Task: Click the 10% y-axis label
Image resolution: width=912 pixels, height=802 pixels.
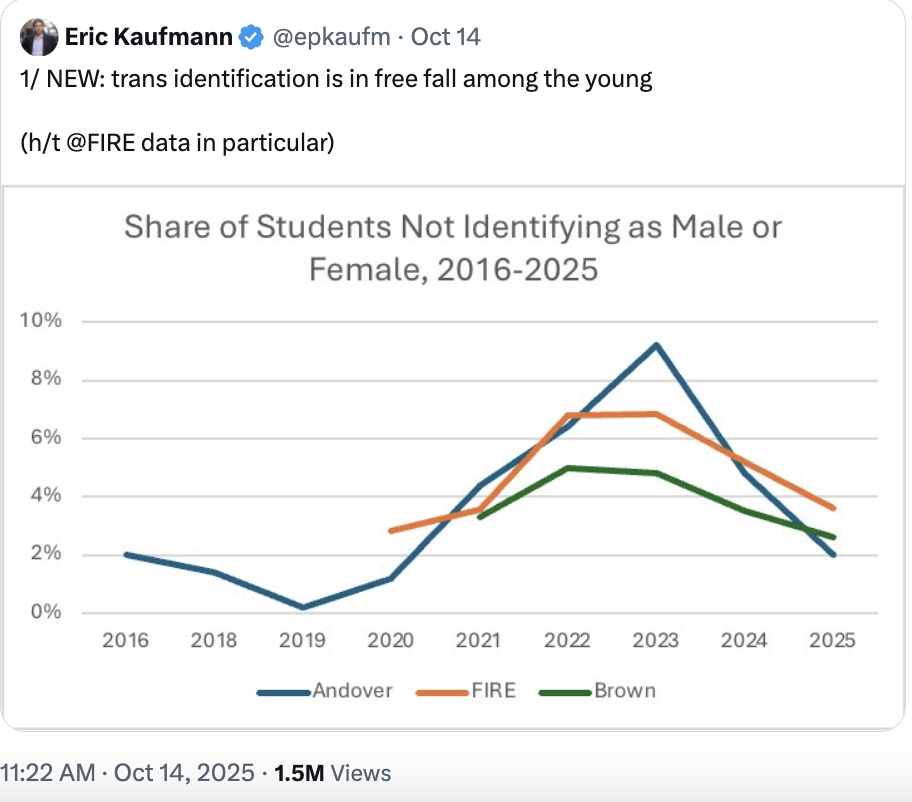Action: click(40, 321)
